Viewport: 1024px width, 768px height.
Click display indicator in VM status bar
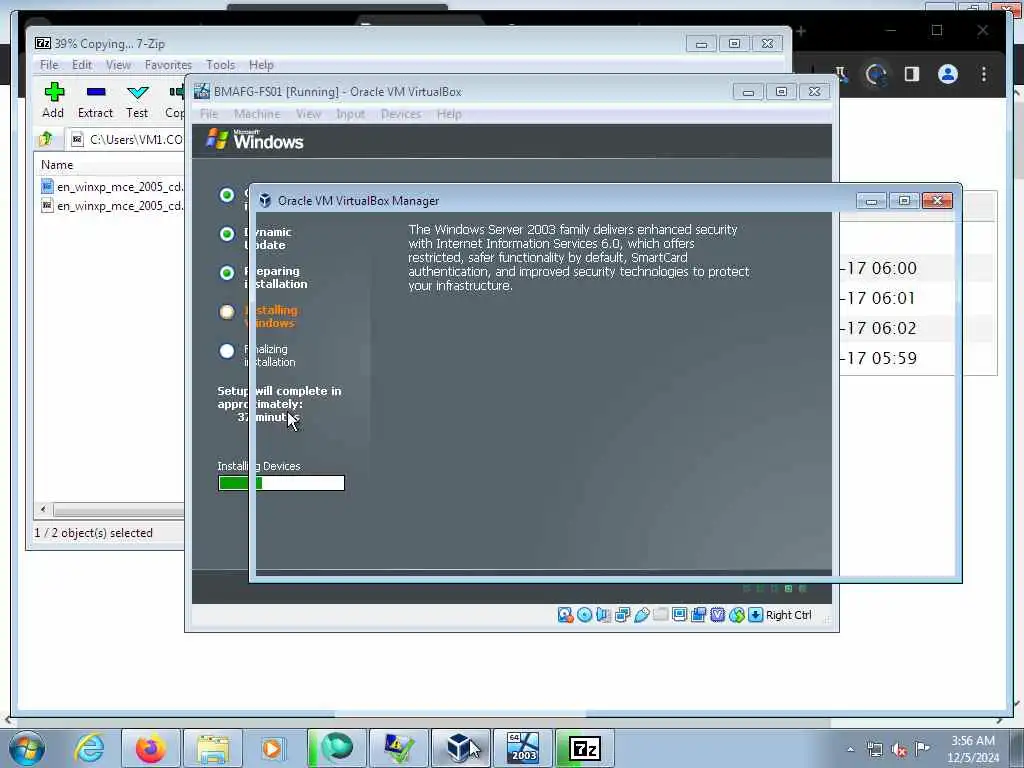(x=679, y=615)
